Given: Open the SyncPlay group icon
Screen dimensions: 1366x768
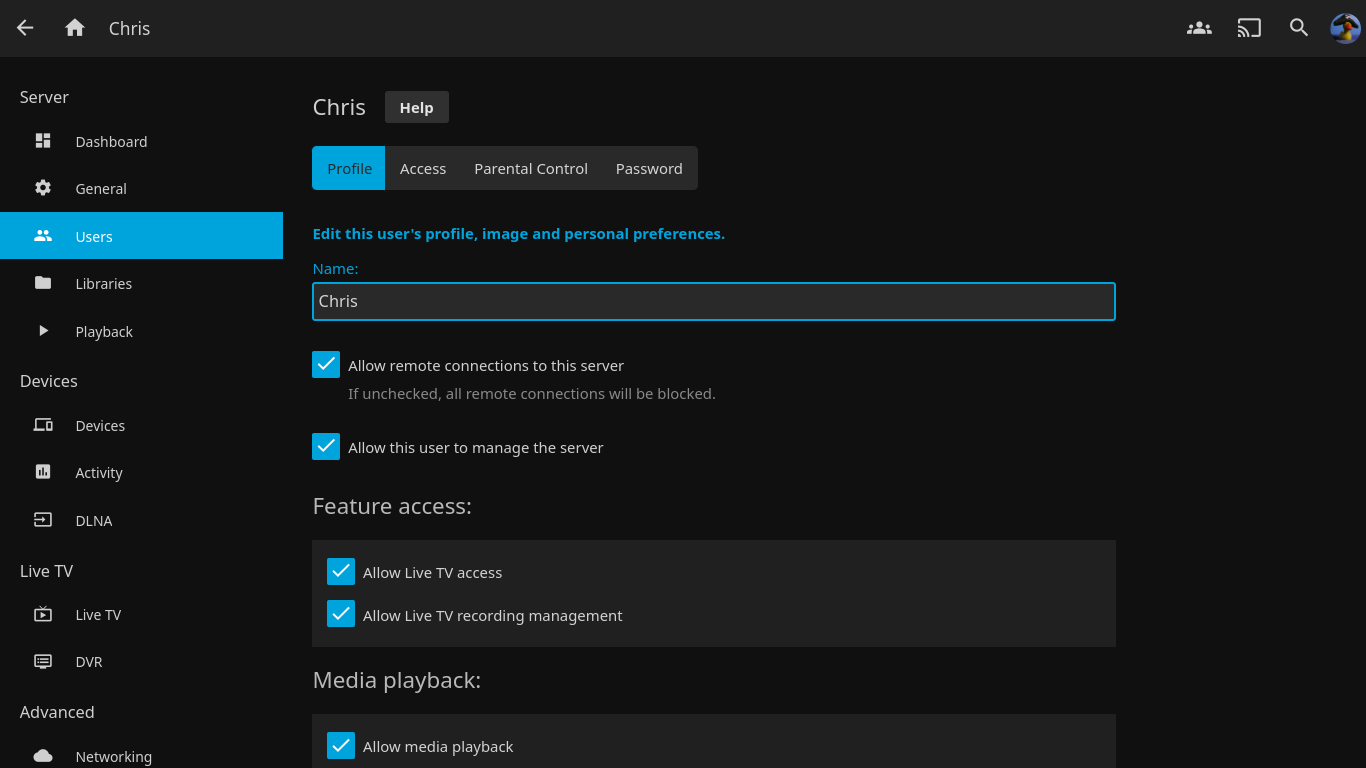Looking at the screenshot, I should click(1199, 28).
